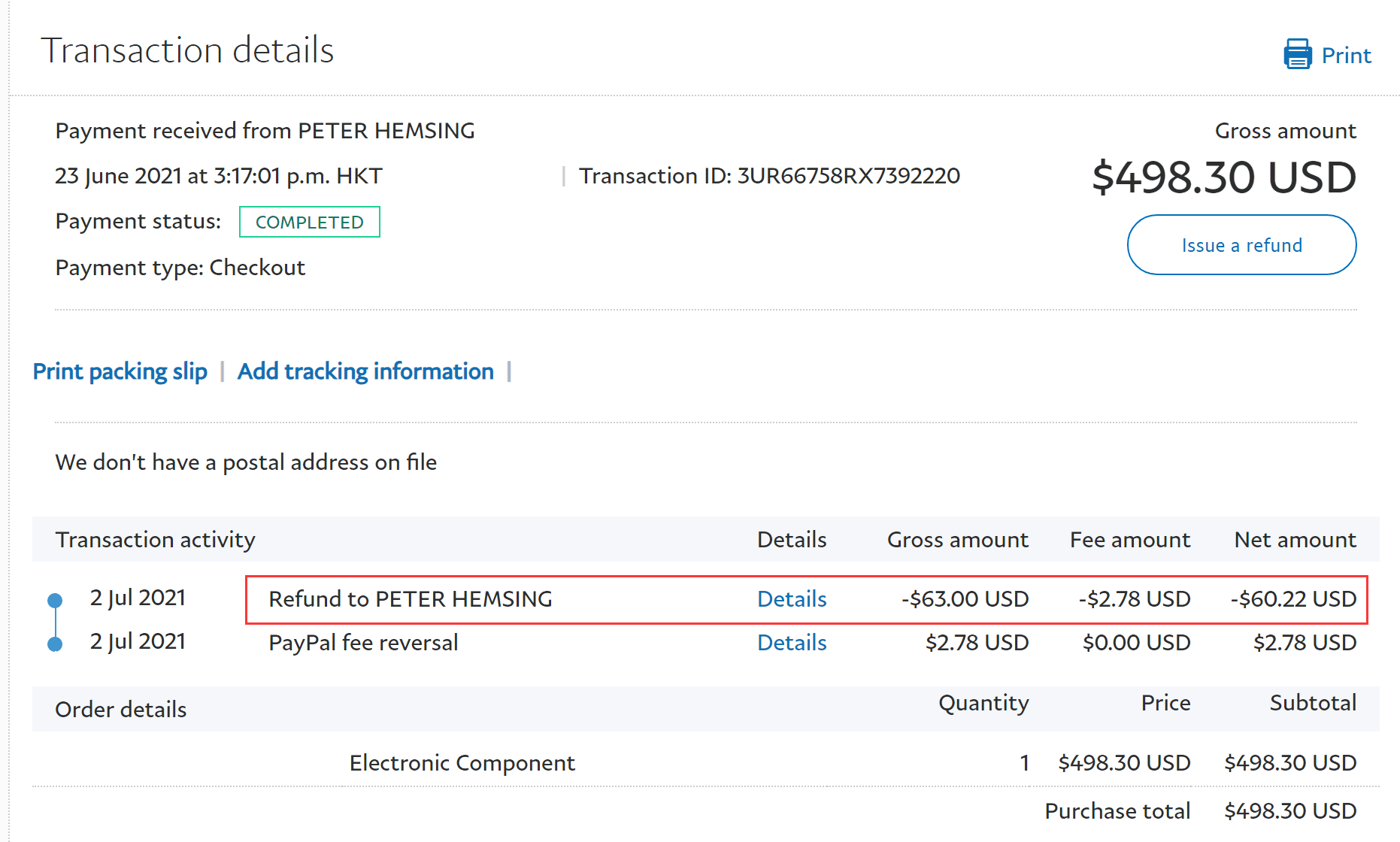Click the Payment type: Checkout text
The width and height of the screenshot is (1400, 842).
180,268
